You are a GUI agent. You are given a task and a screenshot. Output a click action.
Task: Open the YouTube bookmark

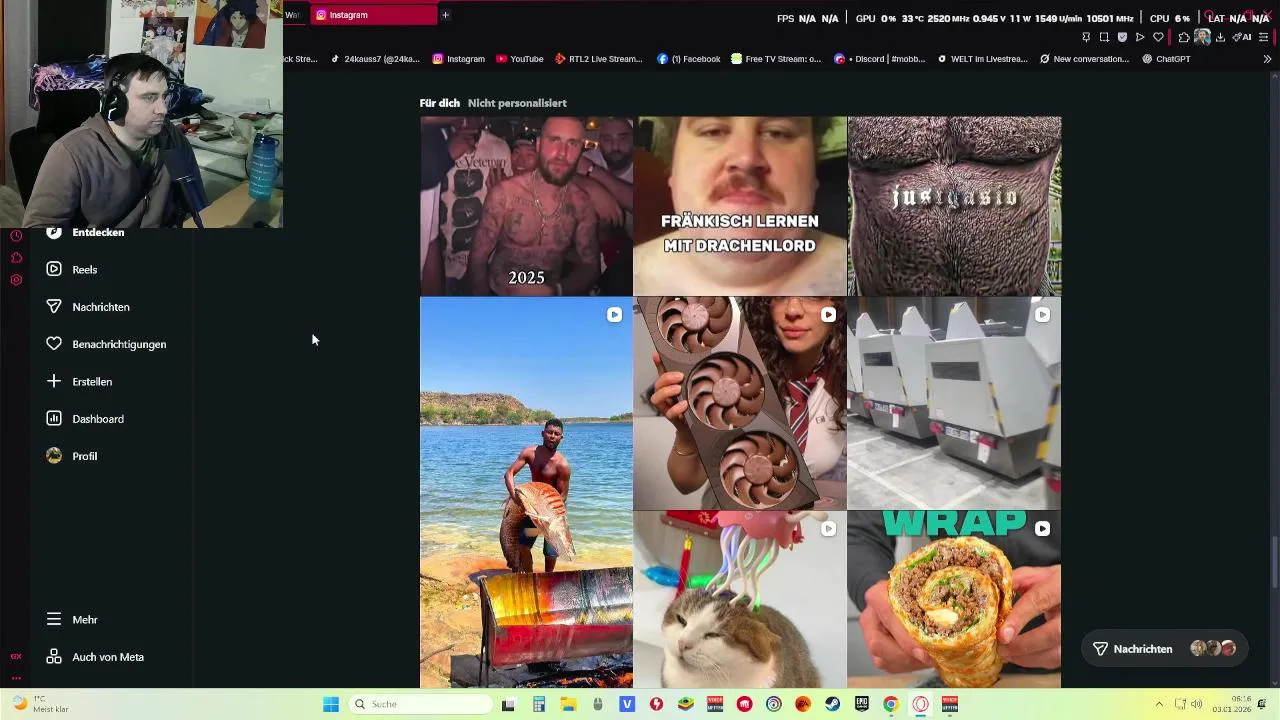pos(519,59)
